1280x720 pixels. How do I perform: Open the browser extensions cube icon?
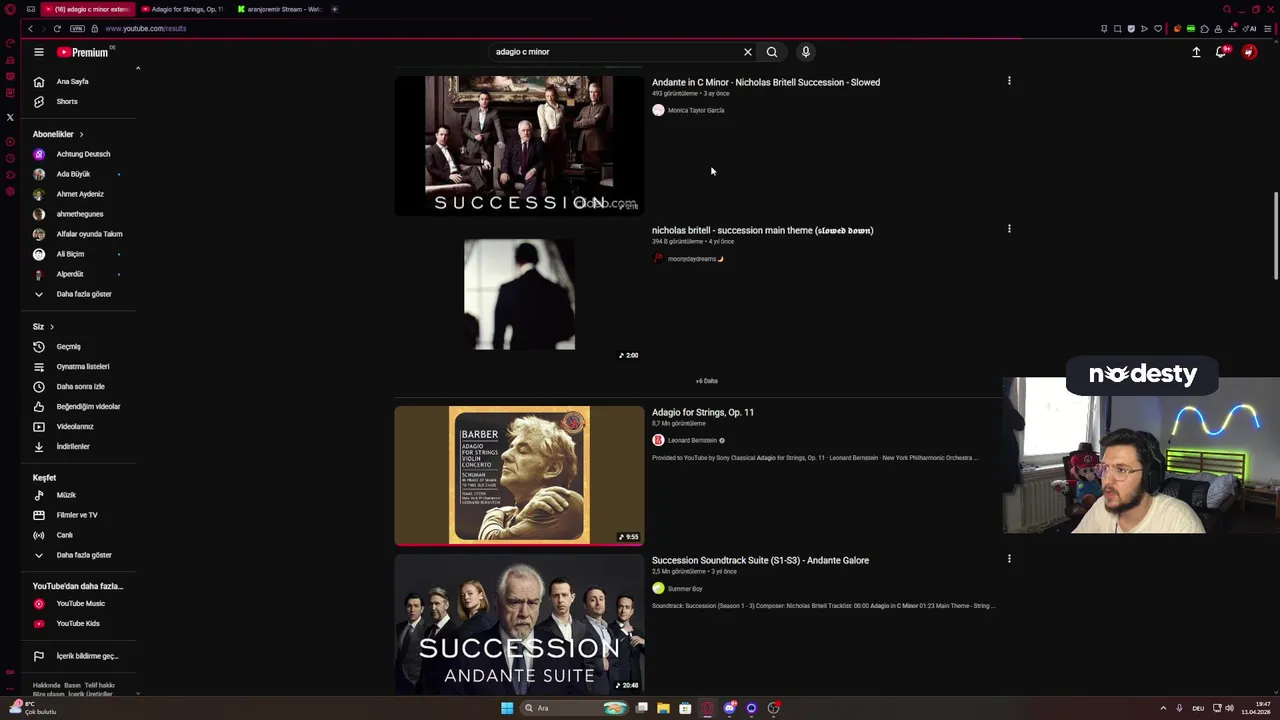click(1204, 28)
